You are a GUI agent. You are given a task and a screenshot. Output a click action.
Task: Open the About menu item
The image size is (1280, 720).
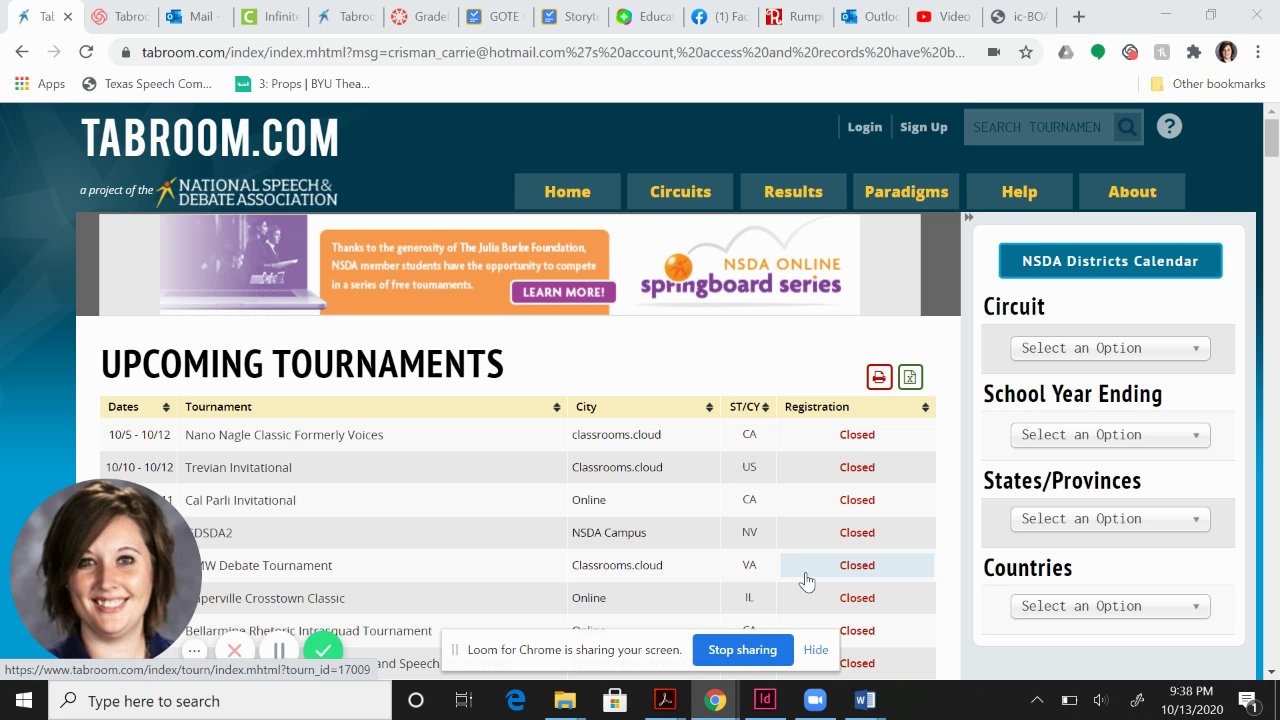coord(1132,191)
